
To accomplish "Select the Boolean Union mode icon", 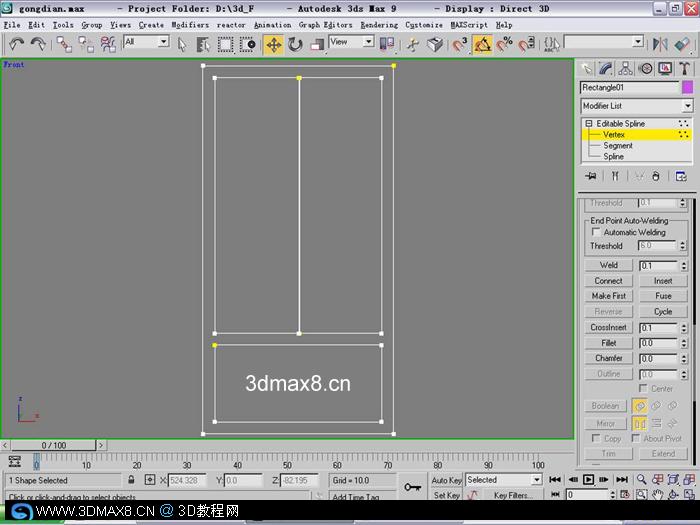I will click(x=640, y=406).
